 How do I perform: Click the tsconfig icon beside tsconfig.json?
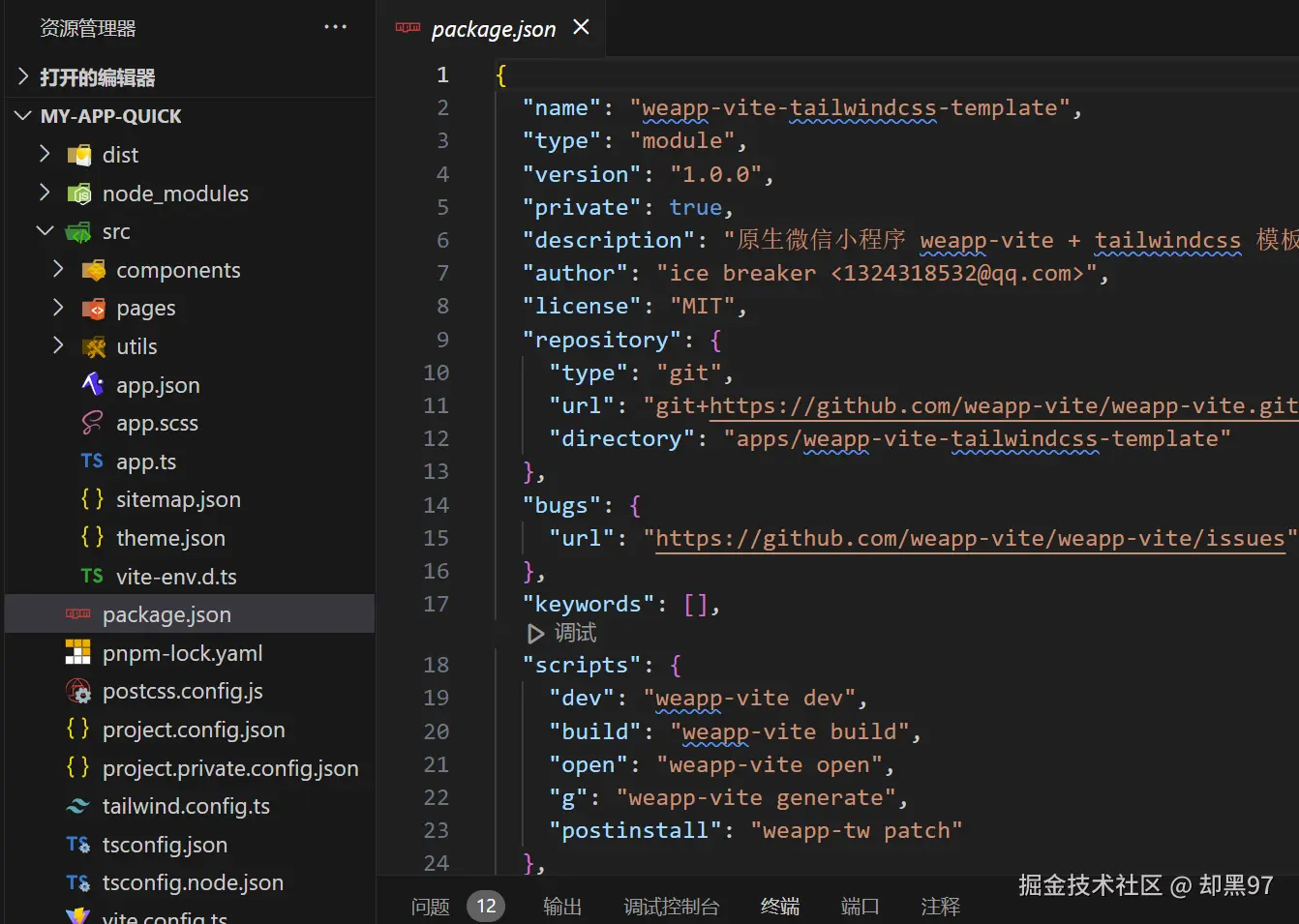(78, 845)
